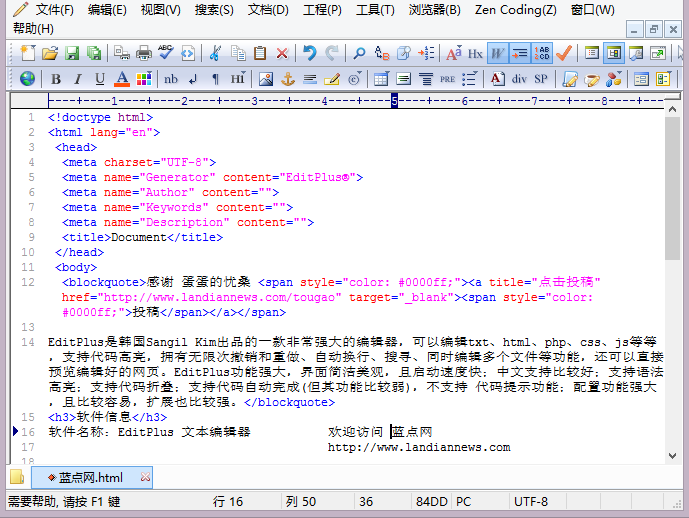
Task: Insert an underline tag with U
Action: (x=100, y=79)
